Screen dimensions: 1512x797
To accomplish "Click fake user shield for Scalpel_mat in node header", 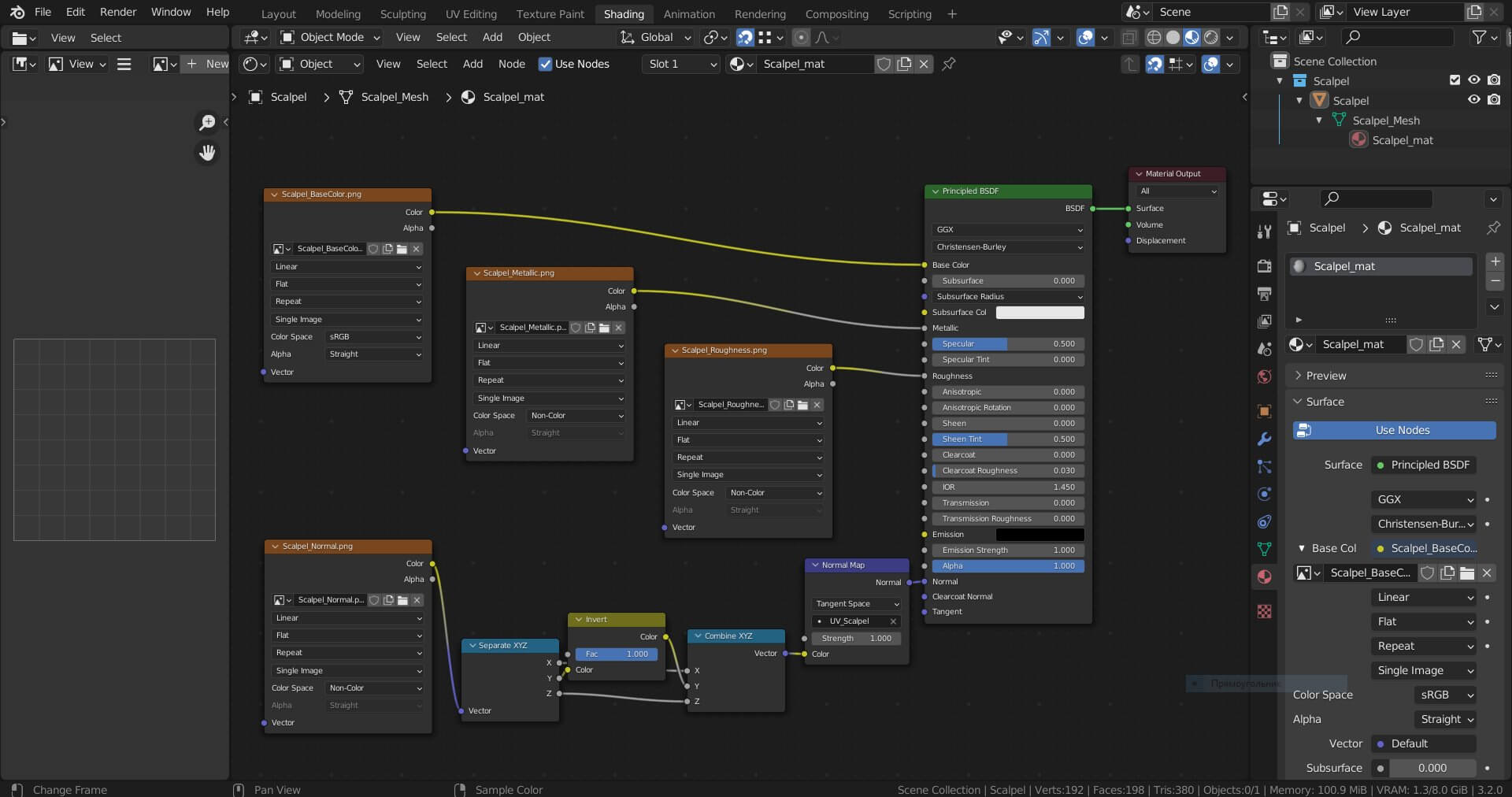I will [884, 64].
